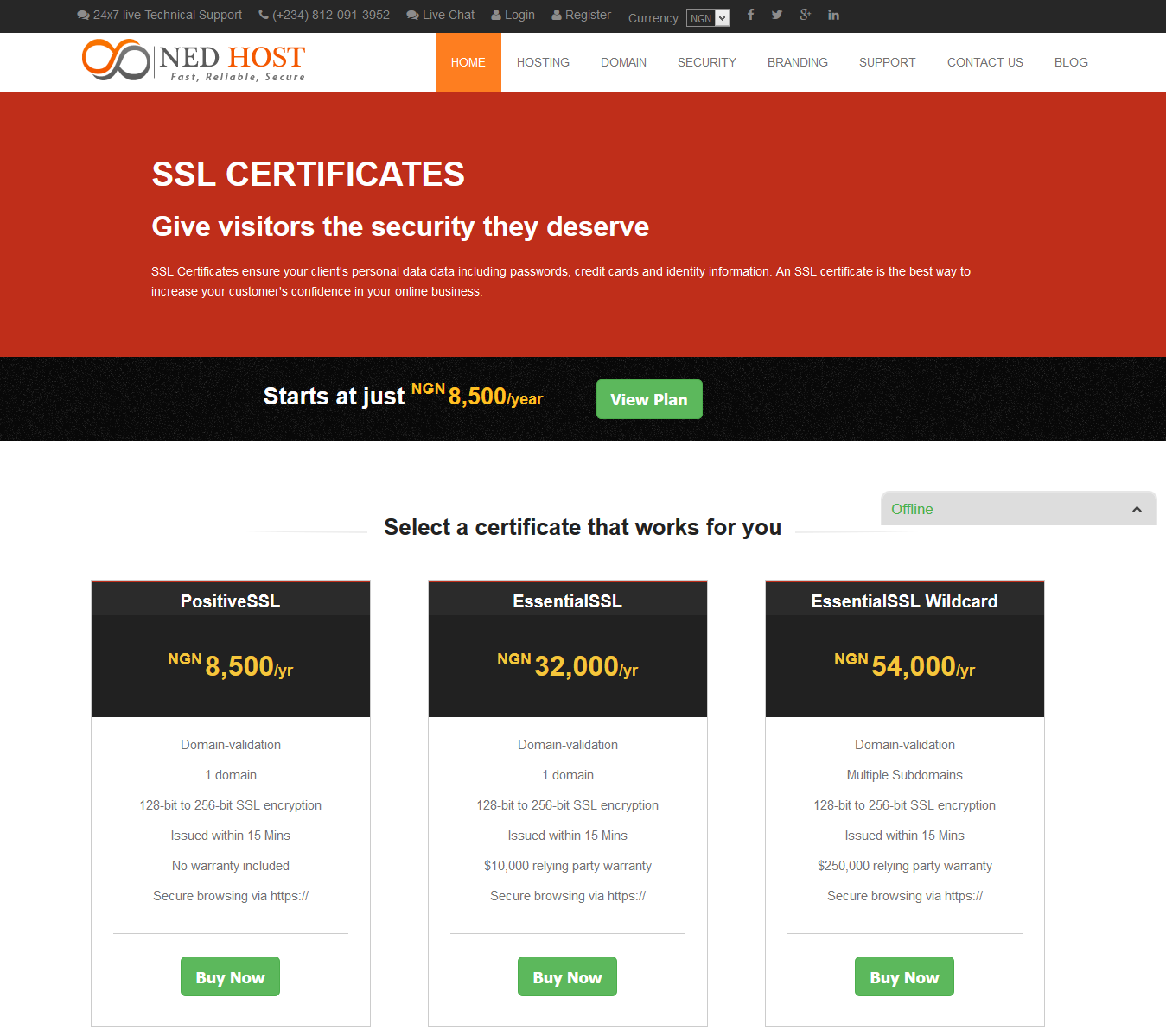
Task: Buy Now for PositiveSSL certificate
Action: tap(230, 977)
